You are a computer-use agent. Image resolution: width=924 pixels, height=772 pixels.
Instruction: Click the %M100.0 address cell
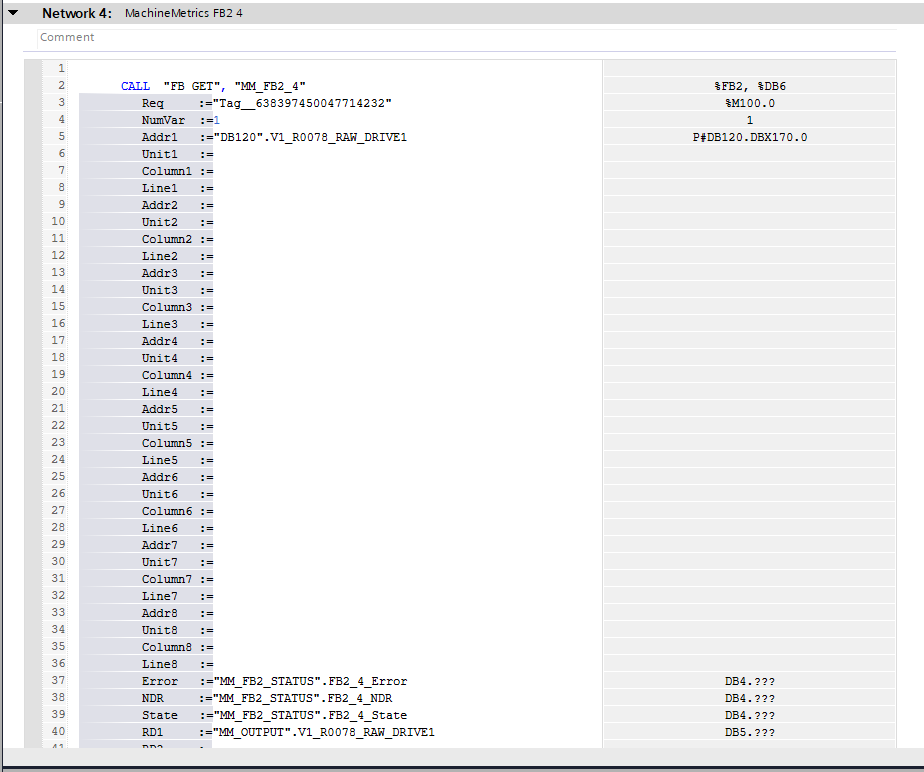(750, 103)
